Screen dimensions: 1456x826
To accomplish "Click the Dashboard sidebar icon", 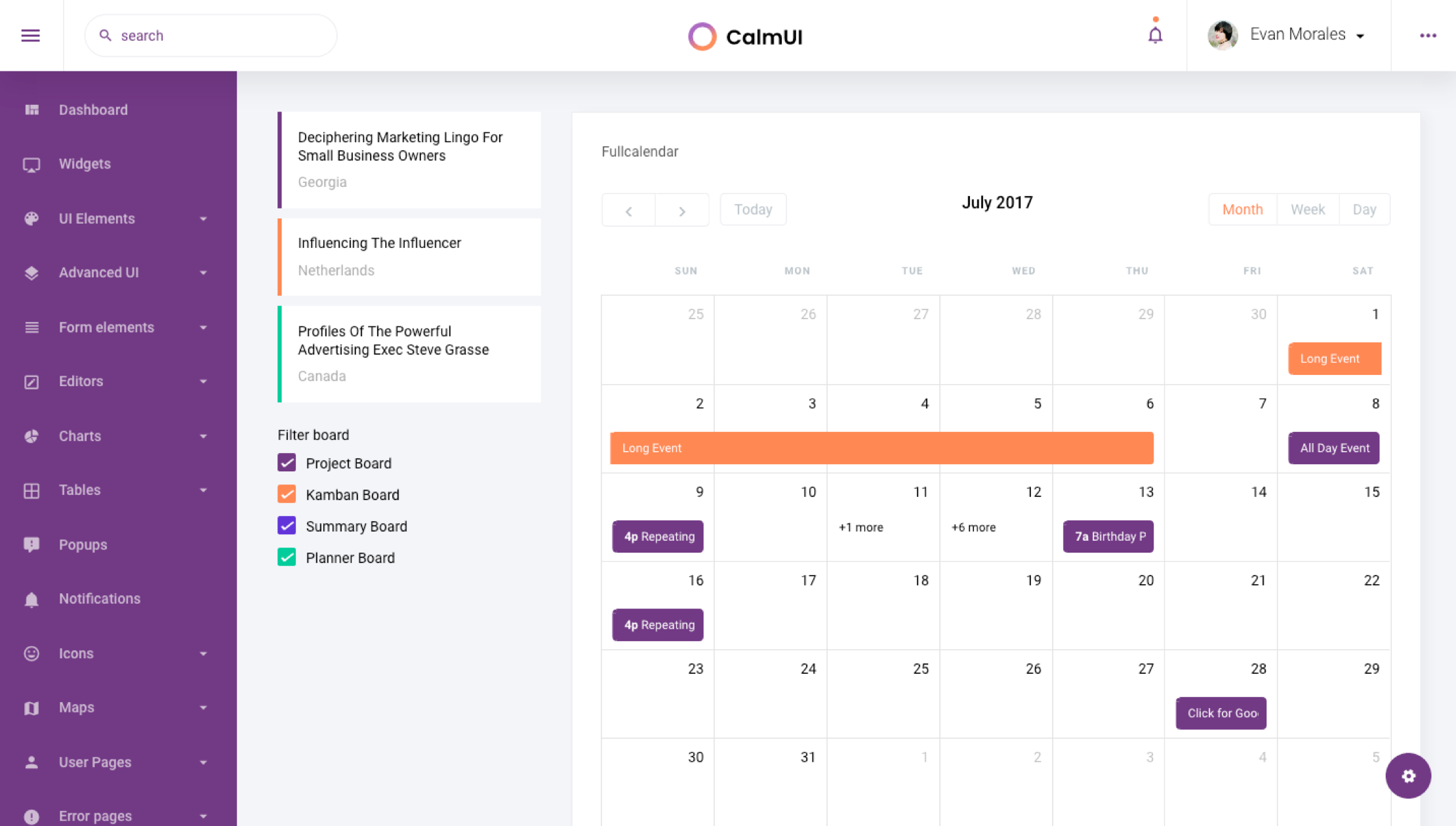I will 31,109.
